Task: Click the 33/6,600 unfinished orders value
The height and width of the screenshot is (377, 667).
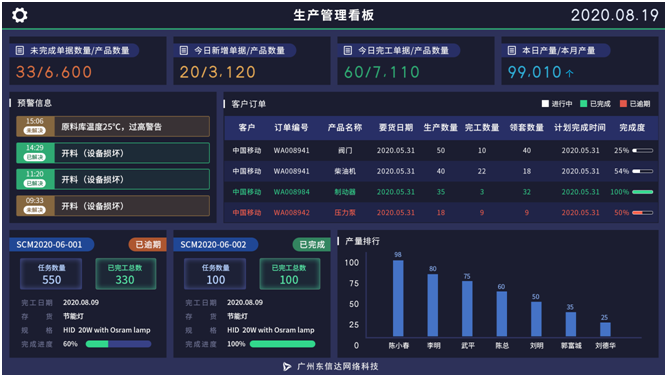Action: (x=54, y=72)
